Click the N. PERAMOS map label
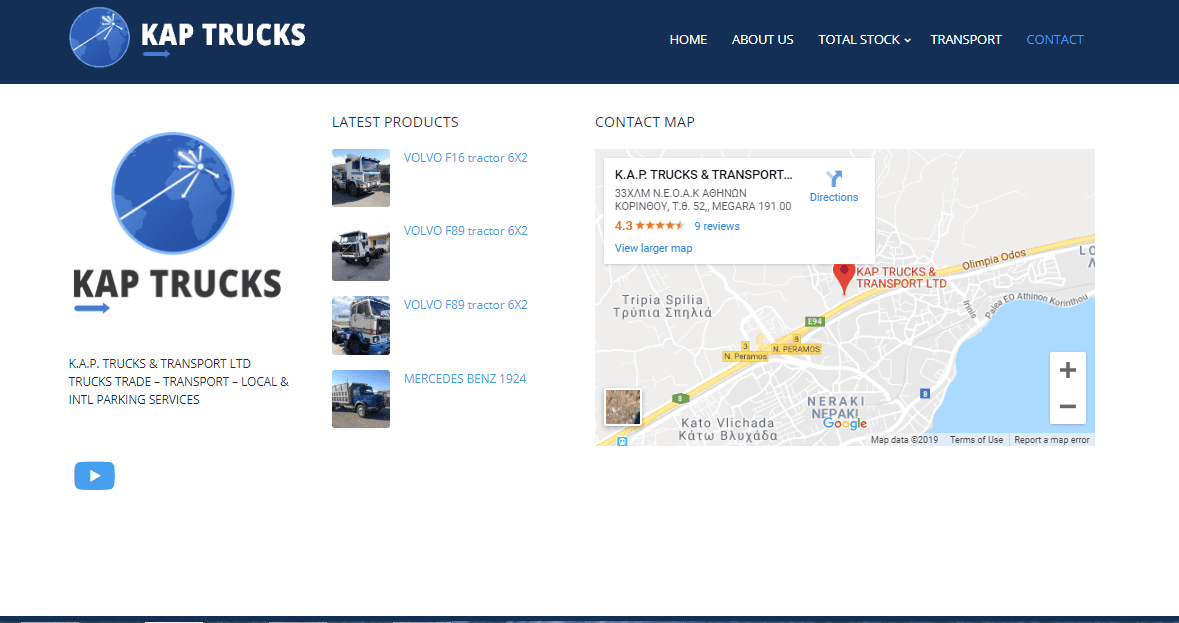The width and height of the screenshot is (1179, 623). 796,349
